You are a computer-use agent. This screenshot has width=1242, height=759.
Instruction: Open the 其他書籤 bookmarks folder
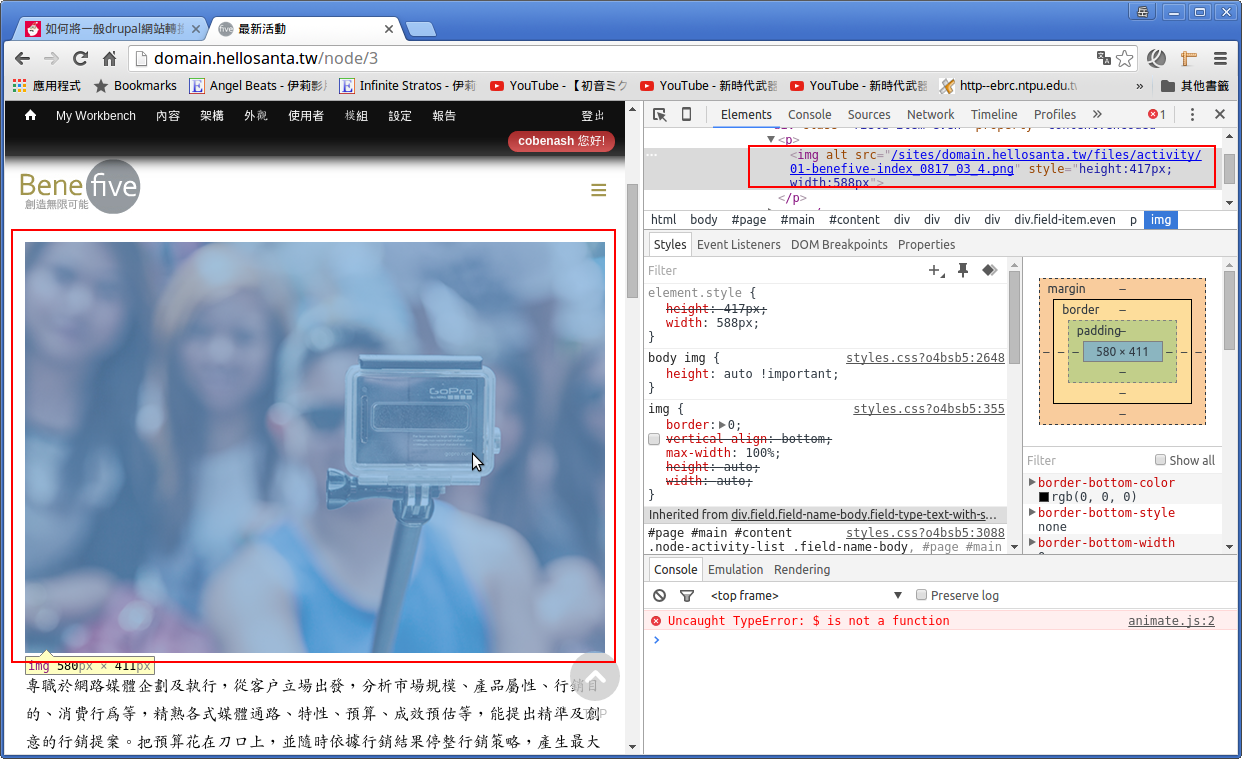tap(1195, 86)
